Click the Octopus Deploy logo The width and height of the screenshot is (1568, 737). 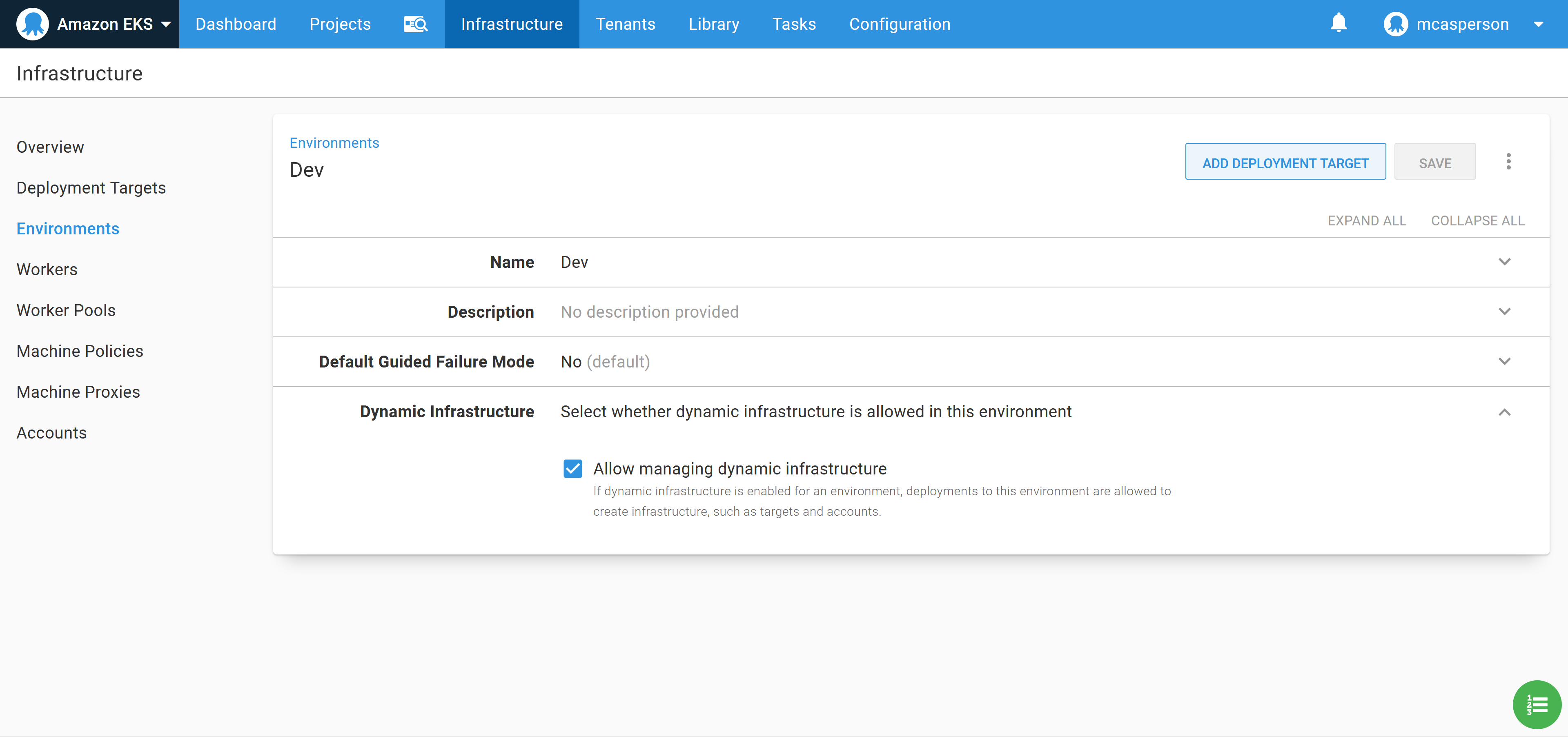33,24
